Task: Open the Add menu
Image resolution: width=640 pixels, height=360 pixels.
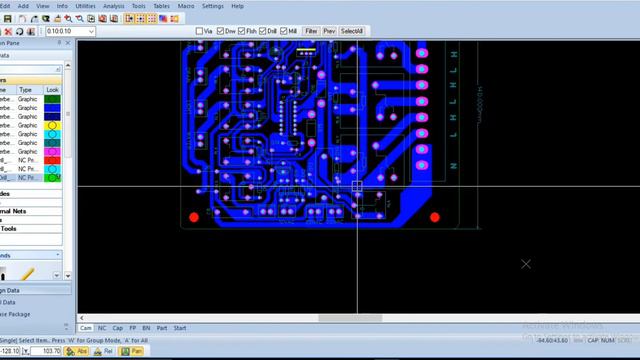Action: click(23, 6)
